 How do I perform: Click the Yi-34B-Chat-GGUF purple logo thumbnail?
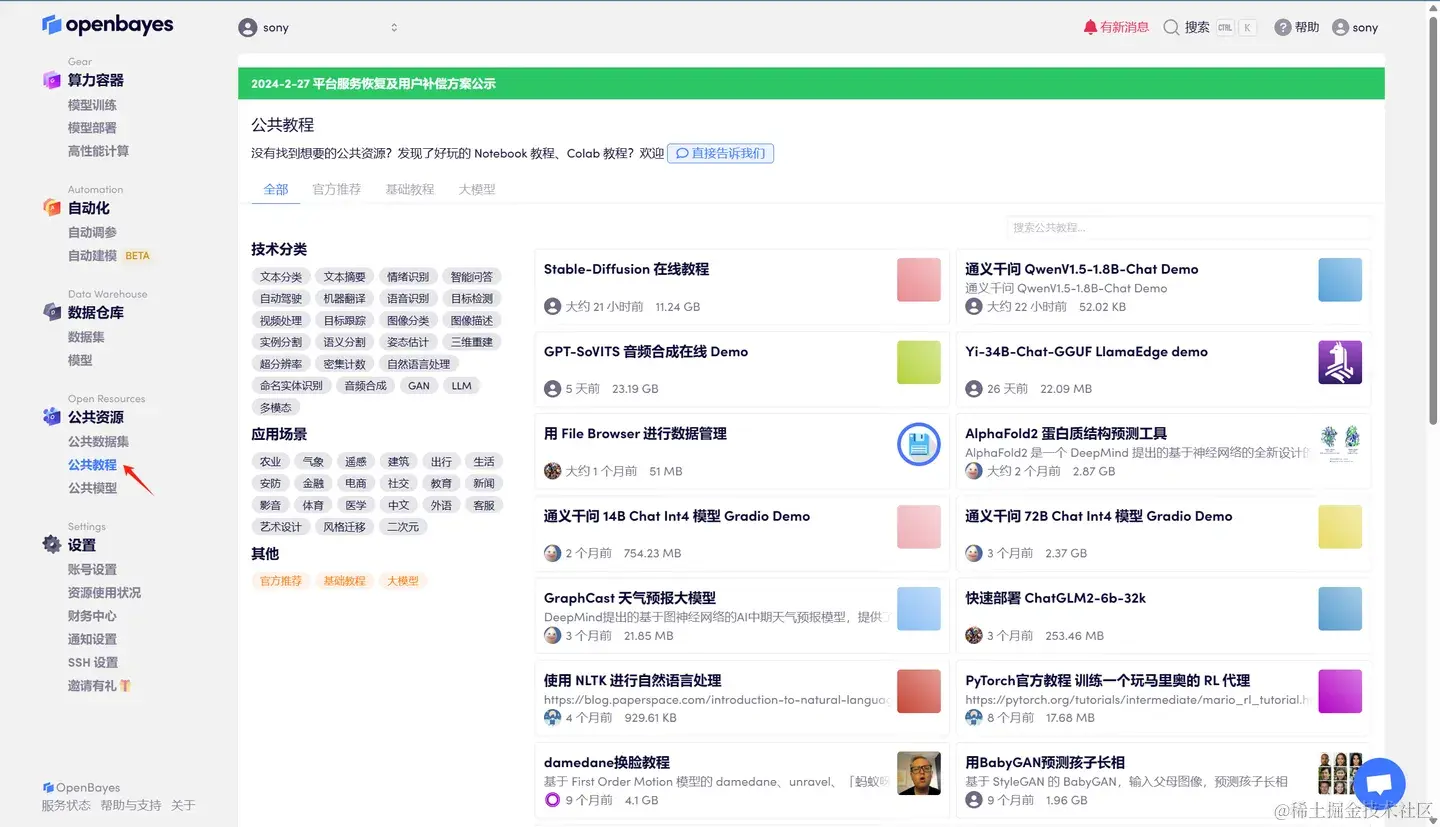point(1340,362)
